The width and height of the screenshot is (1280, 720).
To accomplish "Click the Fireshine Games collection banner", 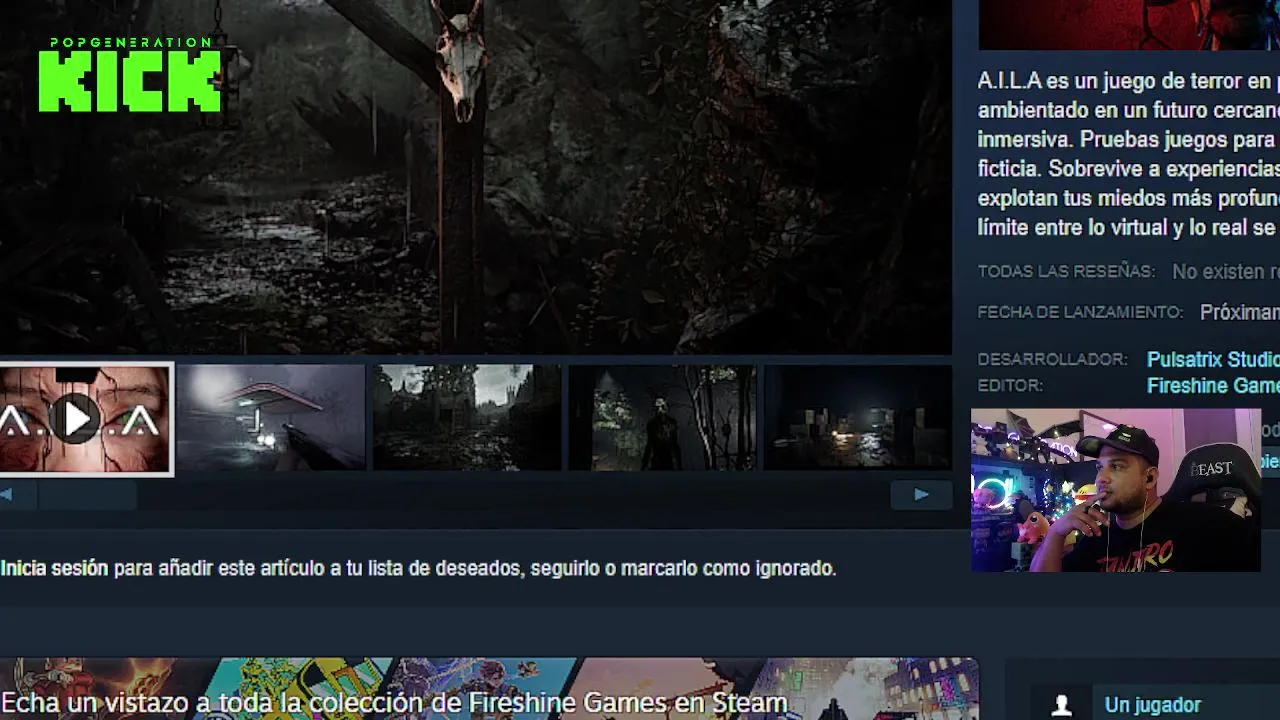I will [x=489, y=689].
